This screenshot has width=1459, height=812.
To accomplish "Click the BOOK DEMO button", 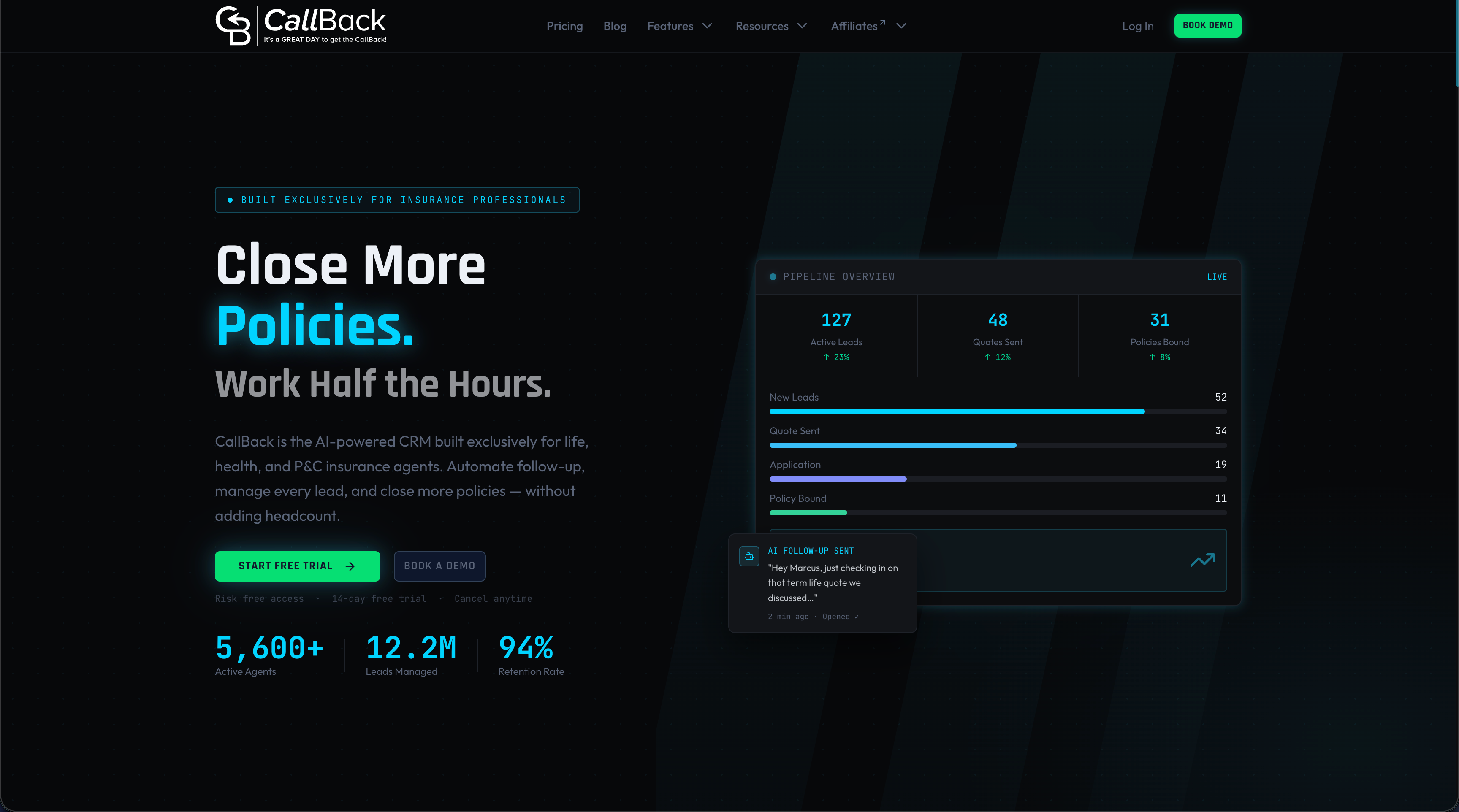I will [x=1207, y=25].
